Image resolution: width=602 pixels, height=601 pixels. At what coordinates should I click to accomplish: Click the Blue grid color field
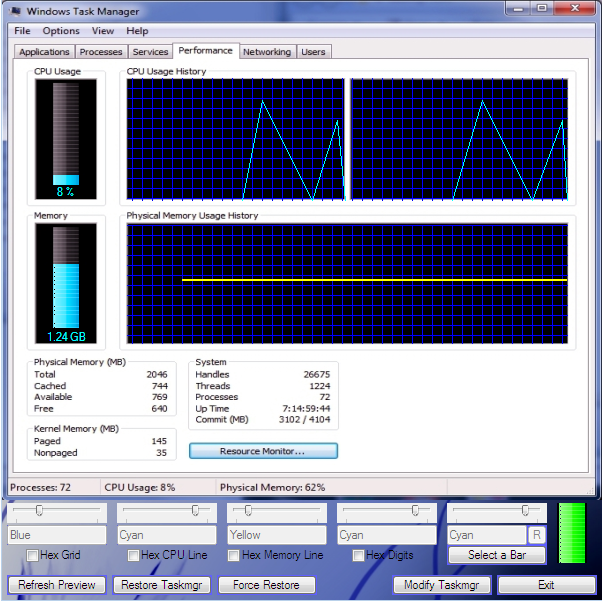57,535
